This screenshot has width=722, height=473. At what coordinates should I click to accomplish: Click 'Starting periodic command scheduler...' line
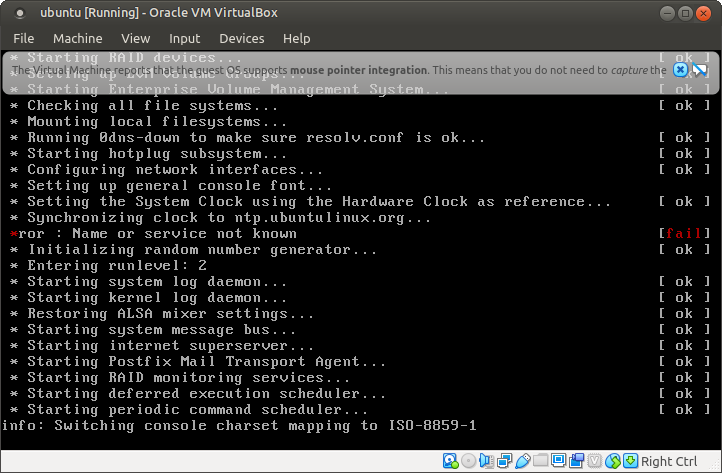click(x=189, y=409)
